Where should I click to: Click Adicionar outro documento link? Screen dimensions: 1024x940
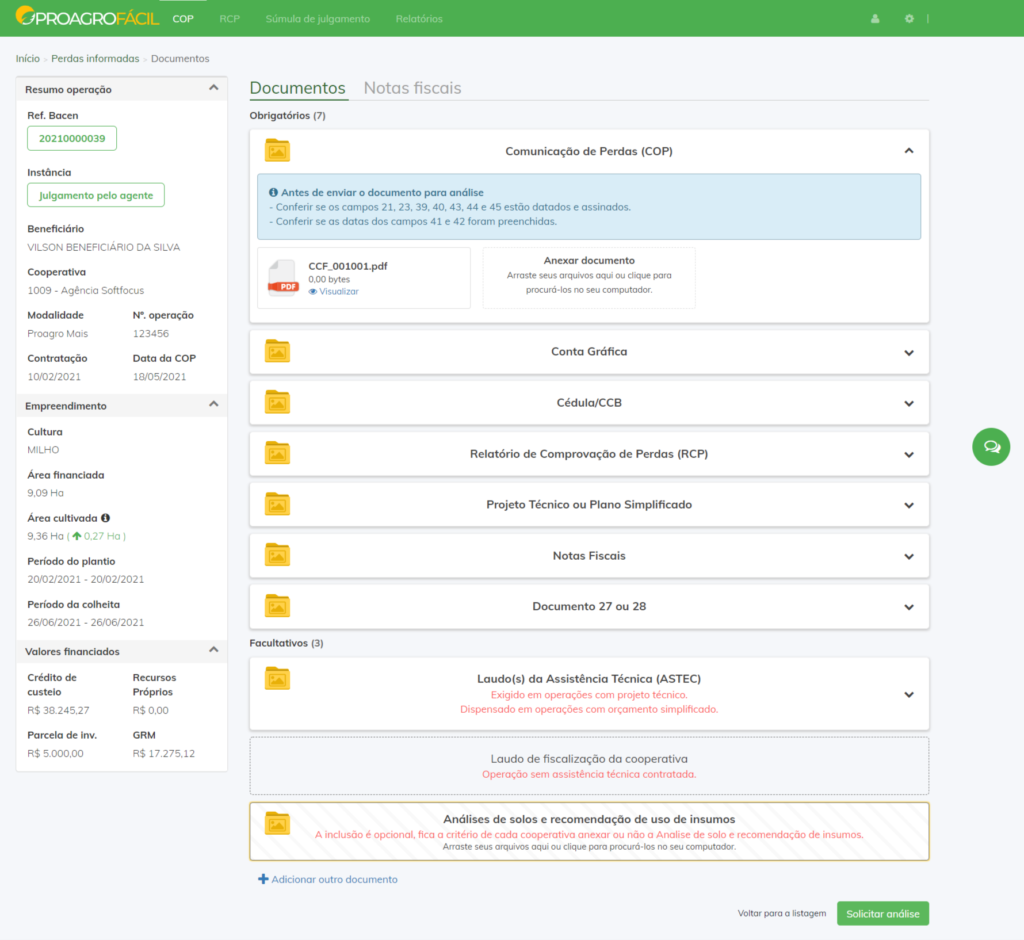point(334,879)
